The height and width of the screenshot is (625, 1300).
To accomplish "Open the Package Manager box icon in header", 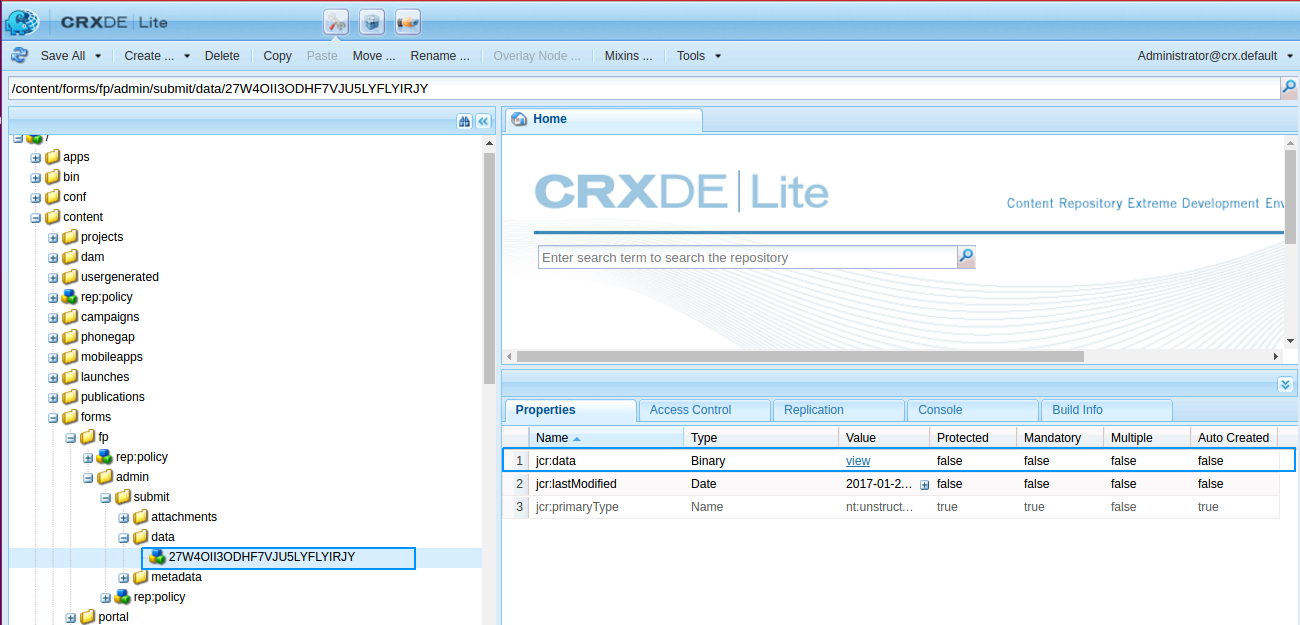I will pos(372,21).
